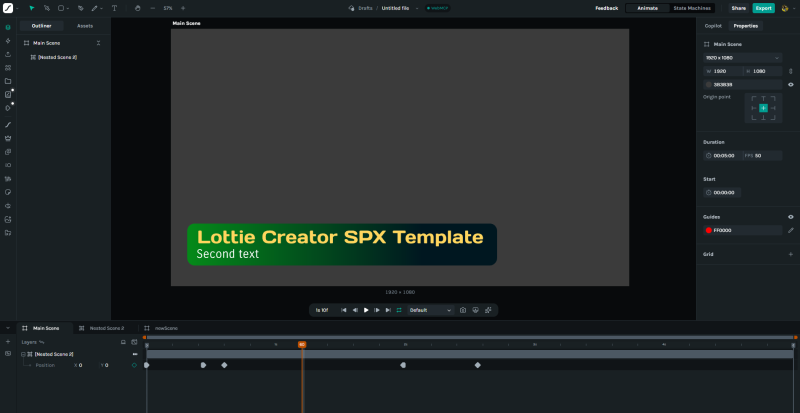Click the link icon beside Layers label

pyautogui.click(x=42, y=342)
